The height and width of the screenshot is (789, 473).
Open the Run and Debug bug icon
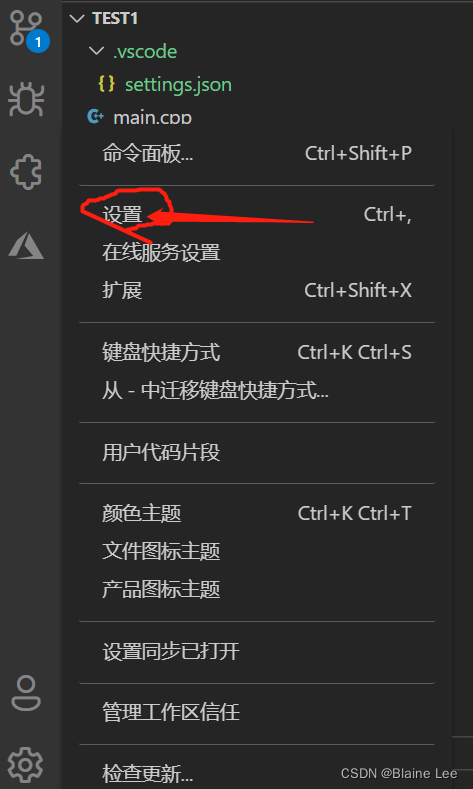(26, 100)
